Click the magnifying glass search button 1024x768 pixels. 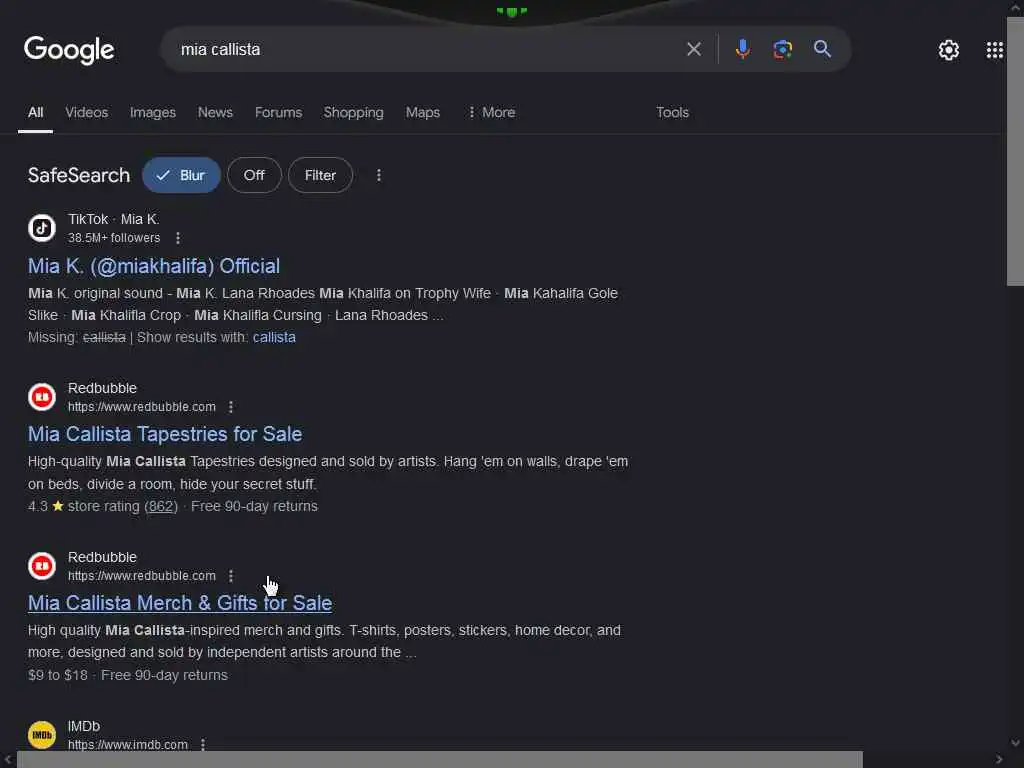pyautogui.click(x=822, y=49)
